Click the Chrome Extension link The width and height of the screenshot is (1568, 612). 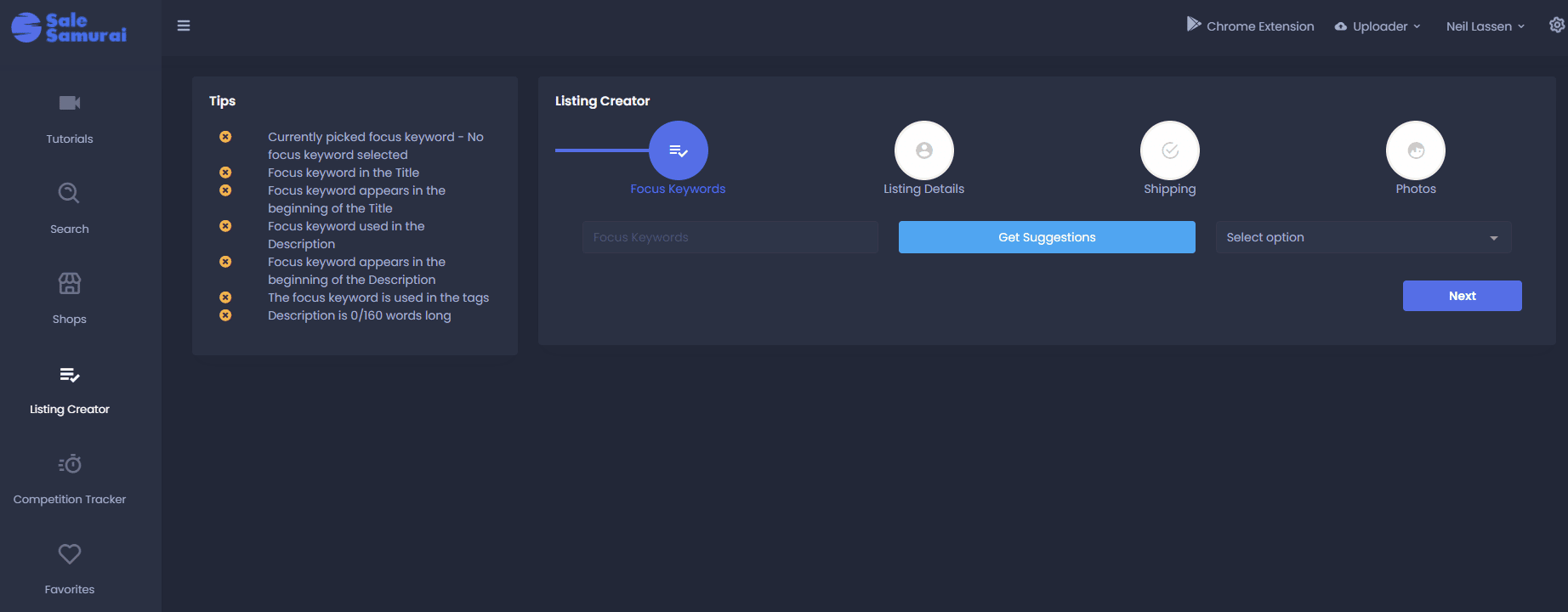(x=1250, y=25)
